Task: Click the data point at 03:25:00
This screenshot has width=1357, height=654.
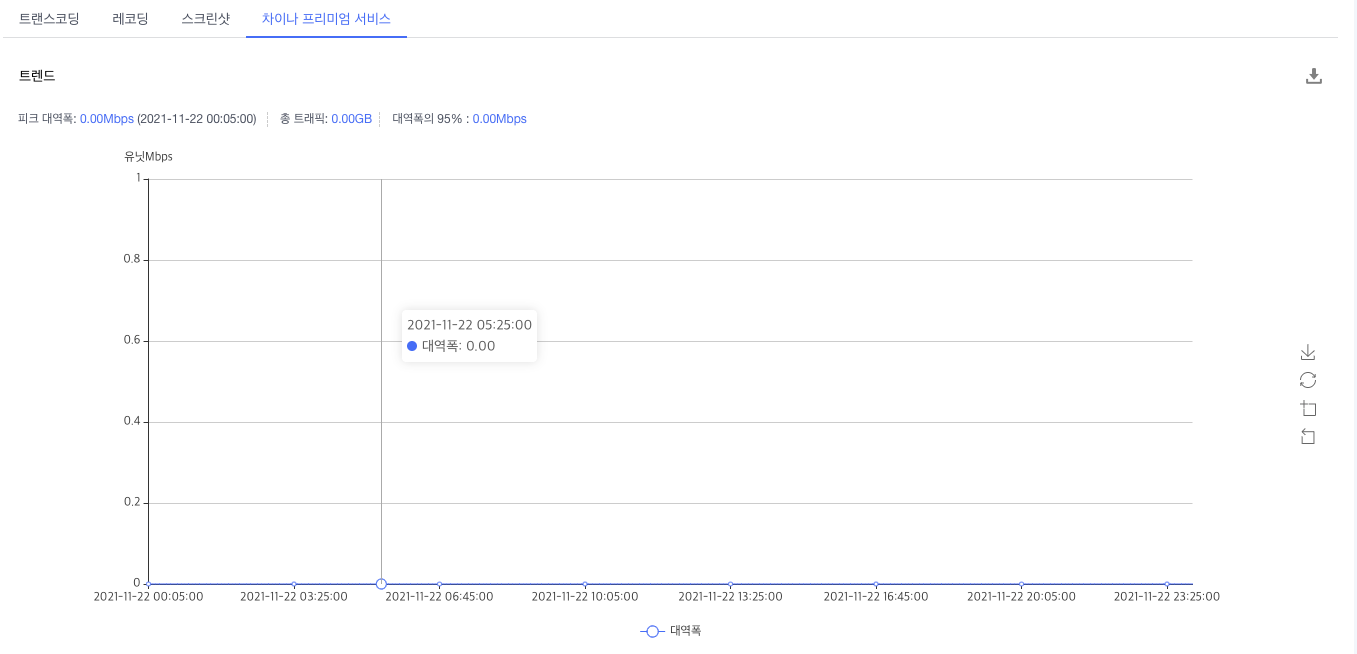Action: [x=294, y=584]
